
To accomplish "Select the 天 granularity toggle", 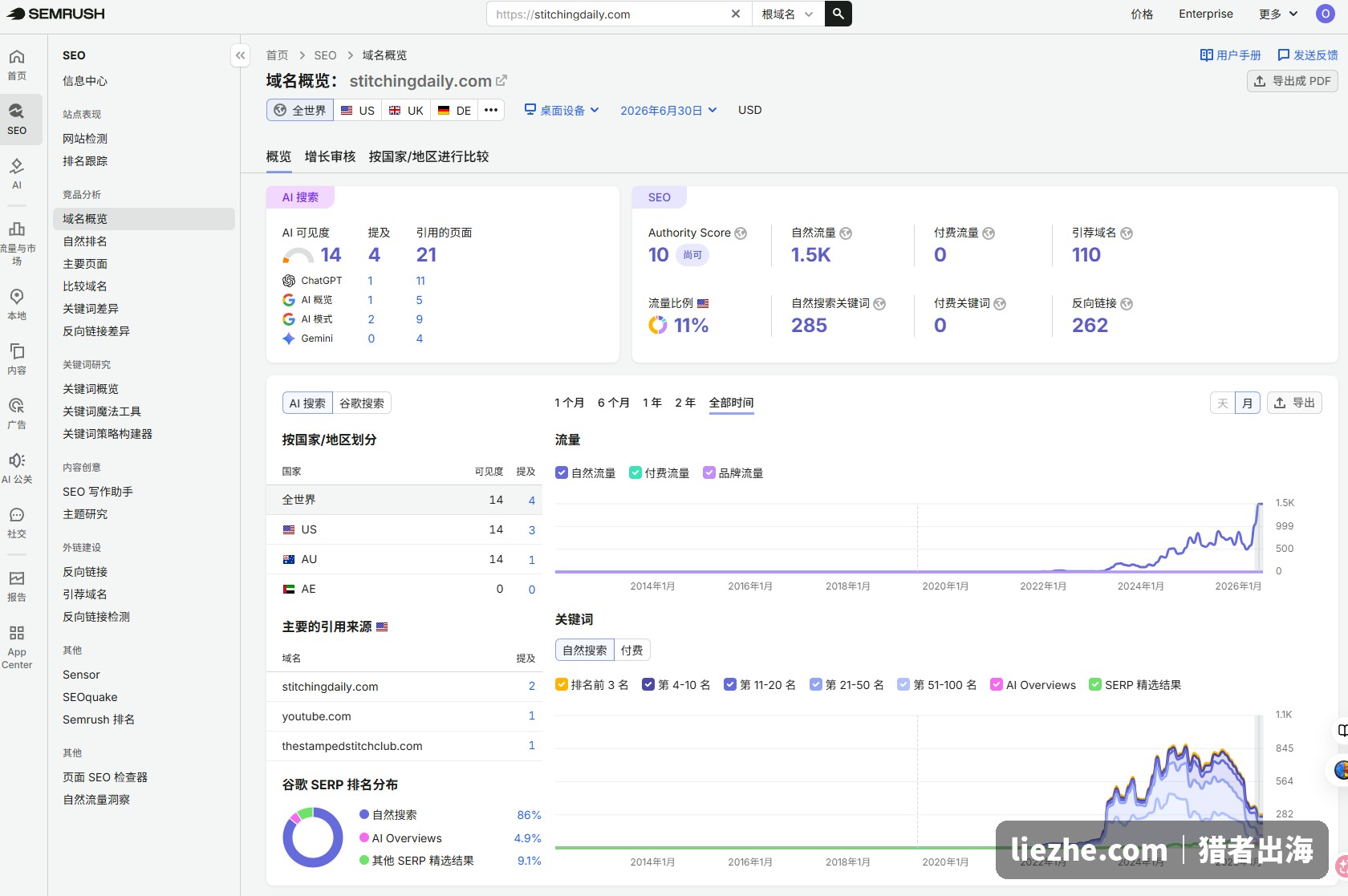I will (x=1223, y=403).
